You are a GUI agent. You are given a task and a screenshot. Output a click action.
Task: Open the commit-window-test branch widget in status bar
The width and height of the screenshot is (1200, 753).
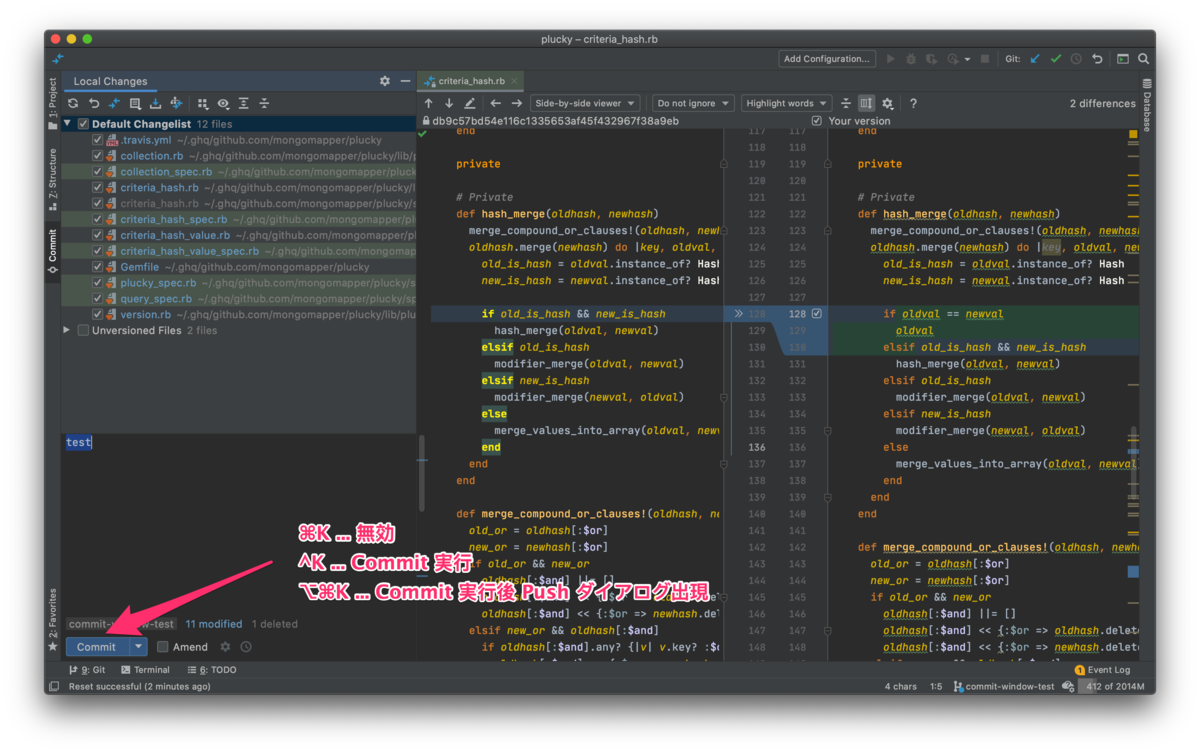pos(1004,686)
